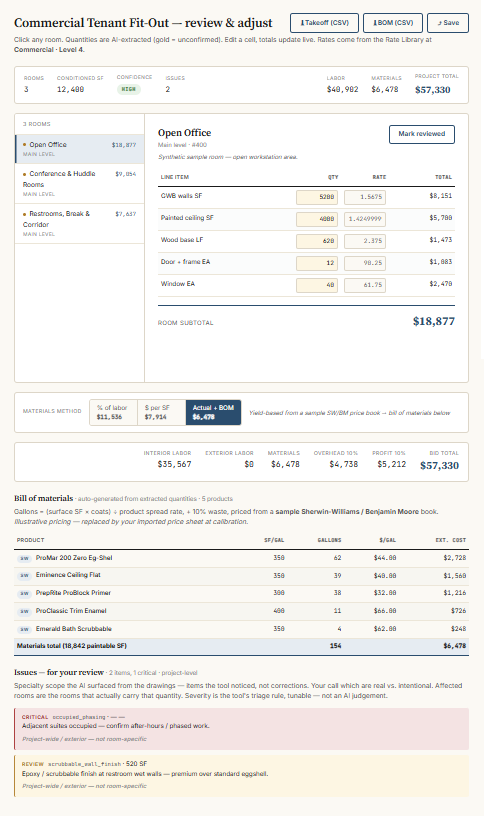The image size is (484, 816).
Task: Download the Takeoff (CSV) file
Action: click(324, 23)
